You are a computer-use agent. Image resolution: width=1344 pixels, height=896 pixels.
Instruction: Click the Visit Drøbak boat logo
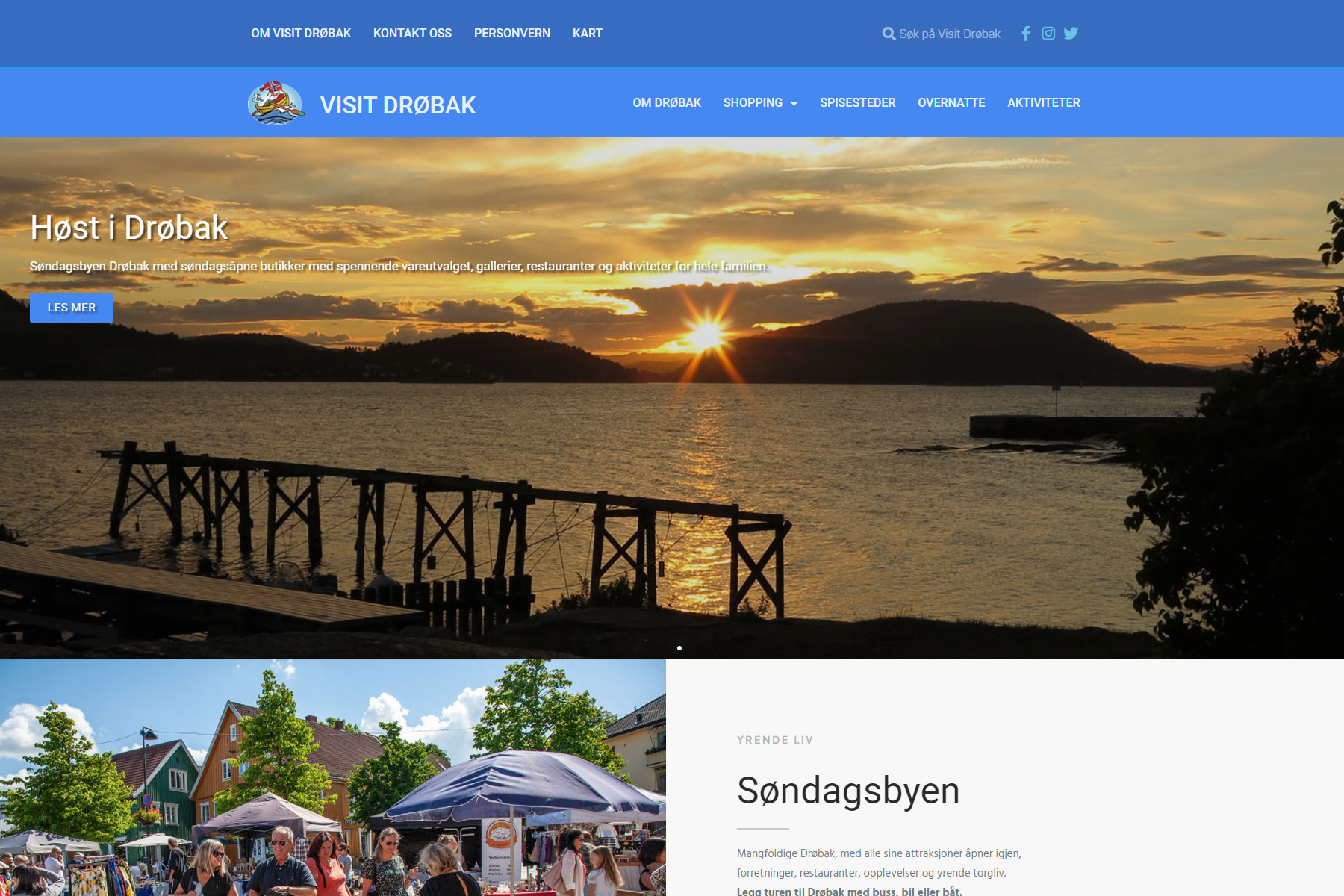point(276,103)
